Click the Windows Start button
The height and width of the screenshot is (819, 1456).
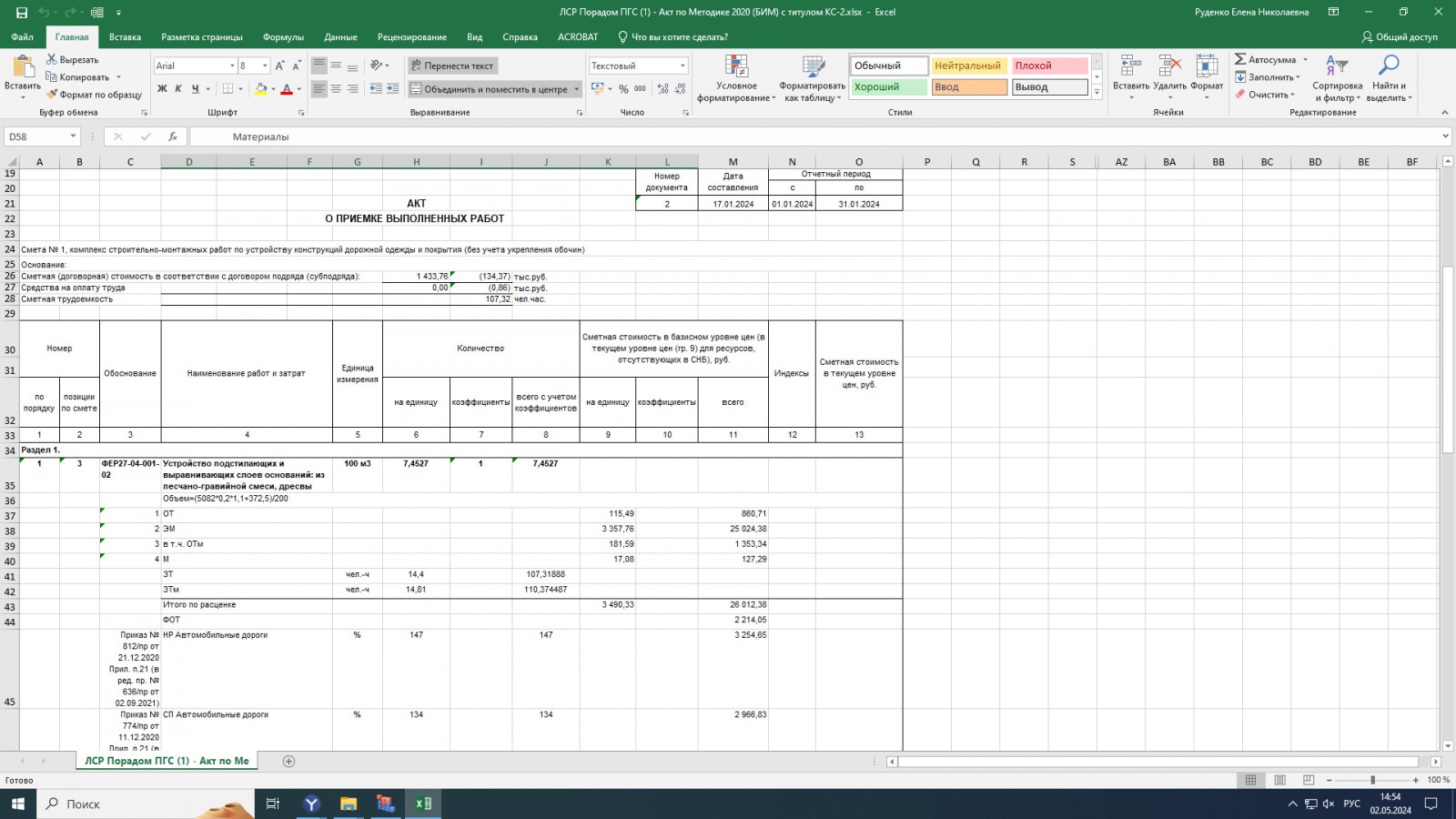pyautogui.click(x=18, y=804)
